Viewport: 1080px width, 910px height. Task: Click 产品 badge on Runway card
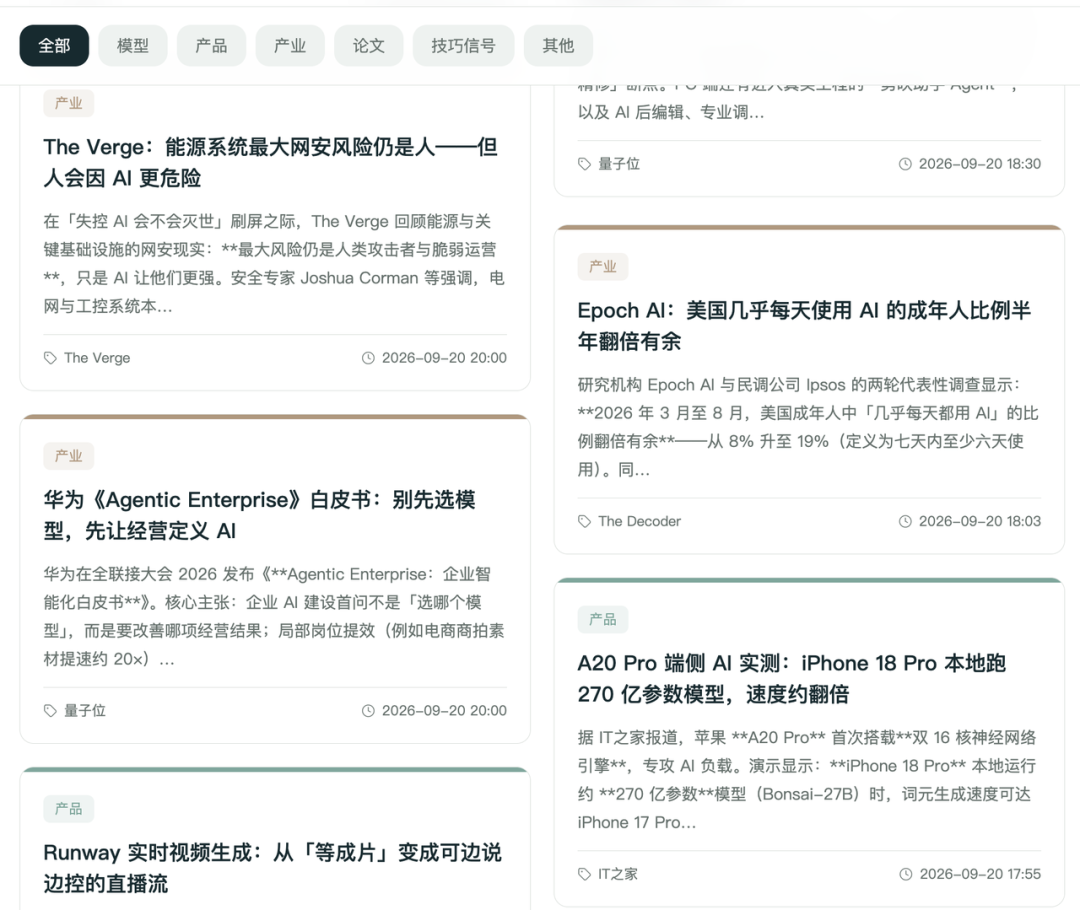(68, 808)
